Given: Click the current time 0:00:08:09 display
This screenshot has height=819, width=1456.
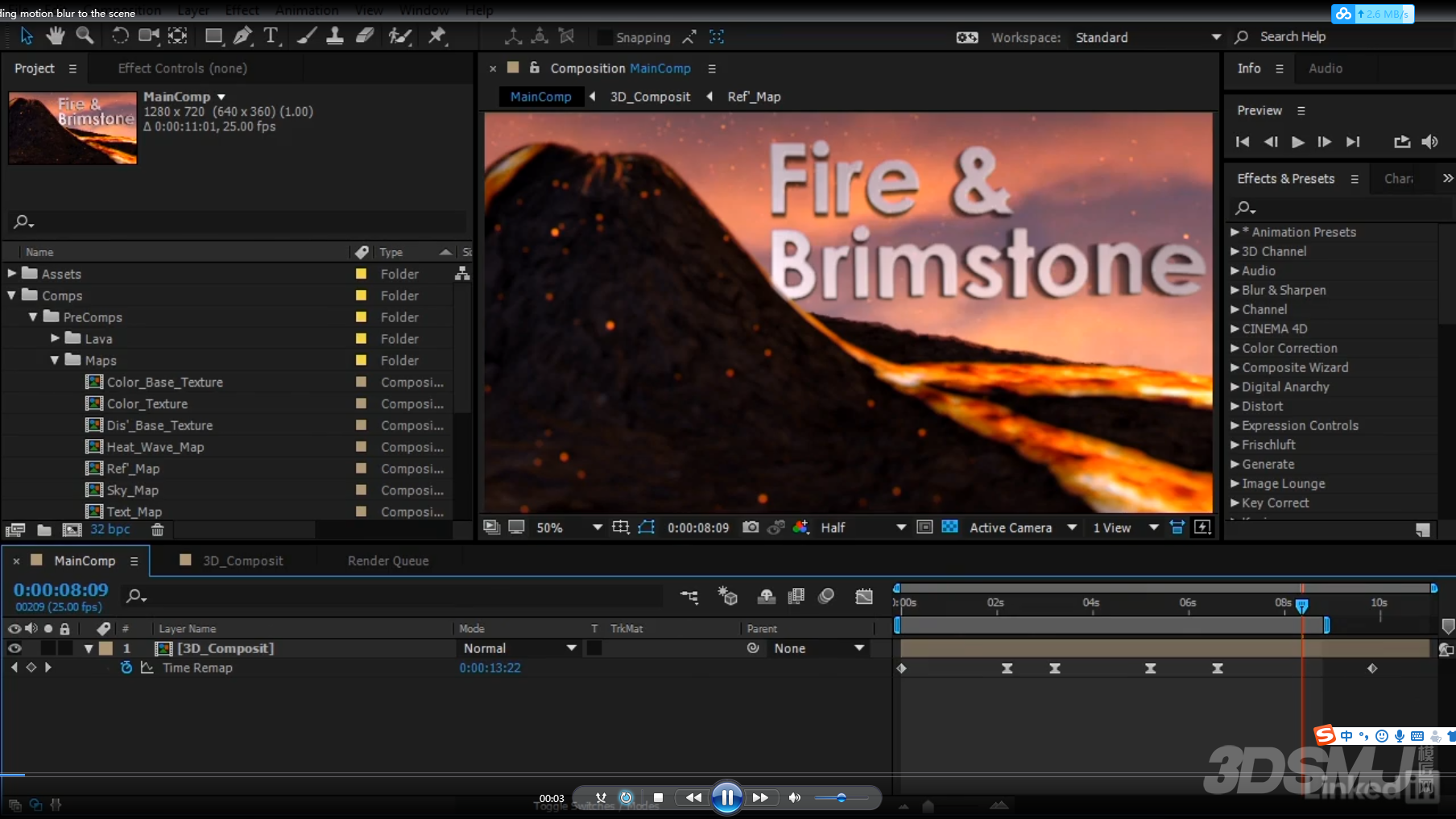Looking at the screenshot, I should coord(61,589).
